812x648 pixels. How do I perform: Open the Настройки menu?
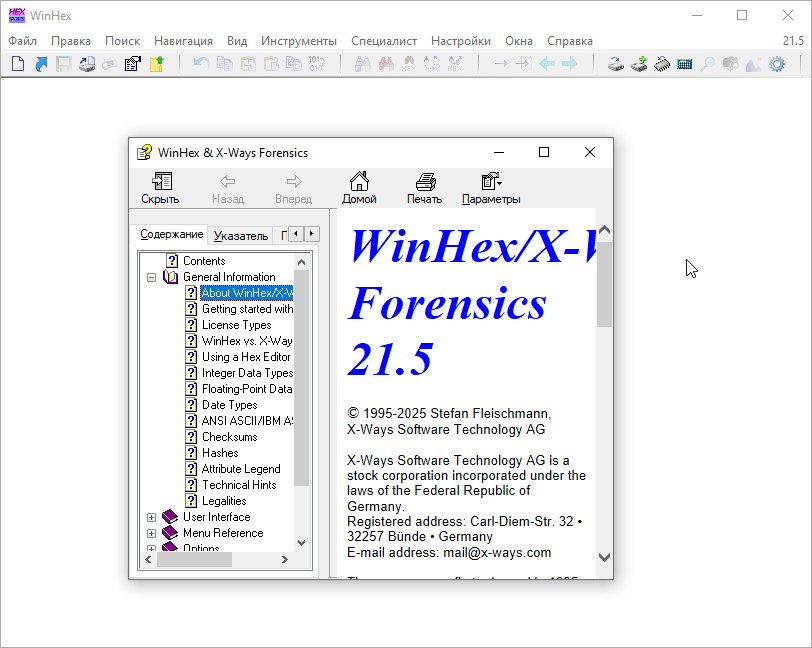(x=461, y=41)
